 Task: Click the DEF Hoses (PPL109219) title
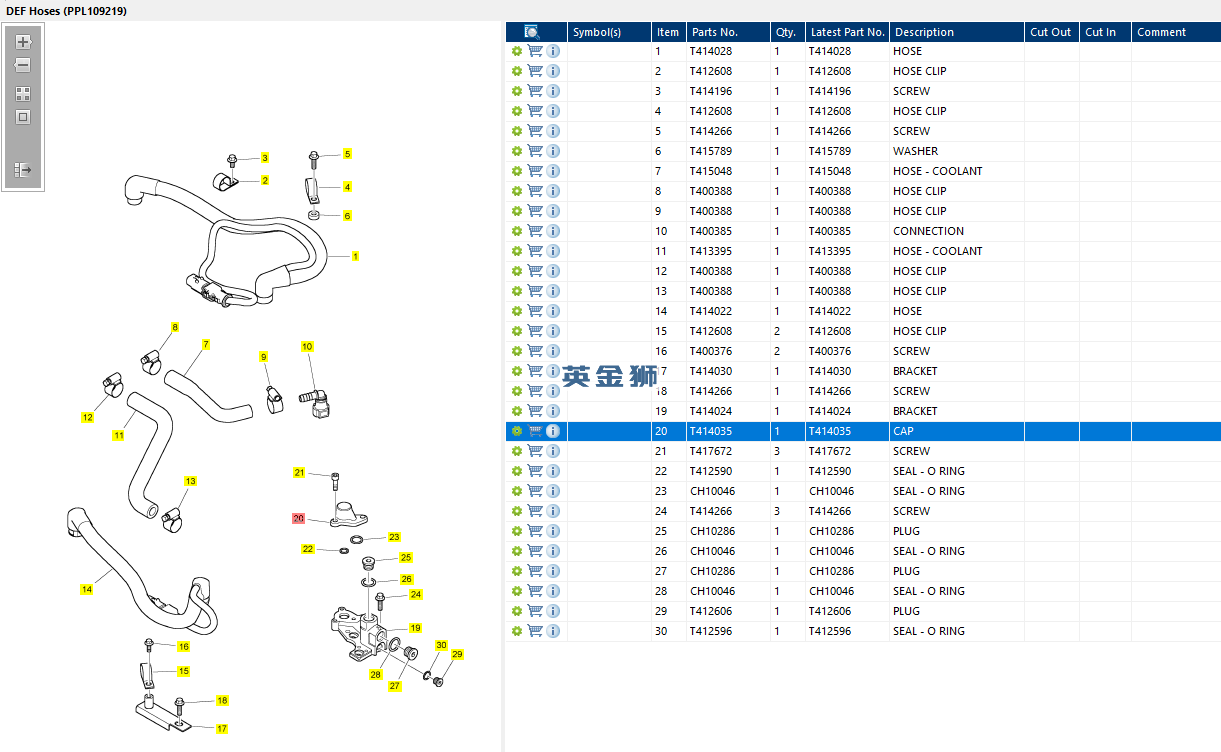67,11
